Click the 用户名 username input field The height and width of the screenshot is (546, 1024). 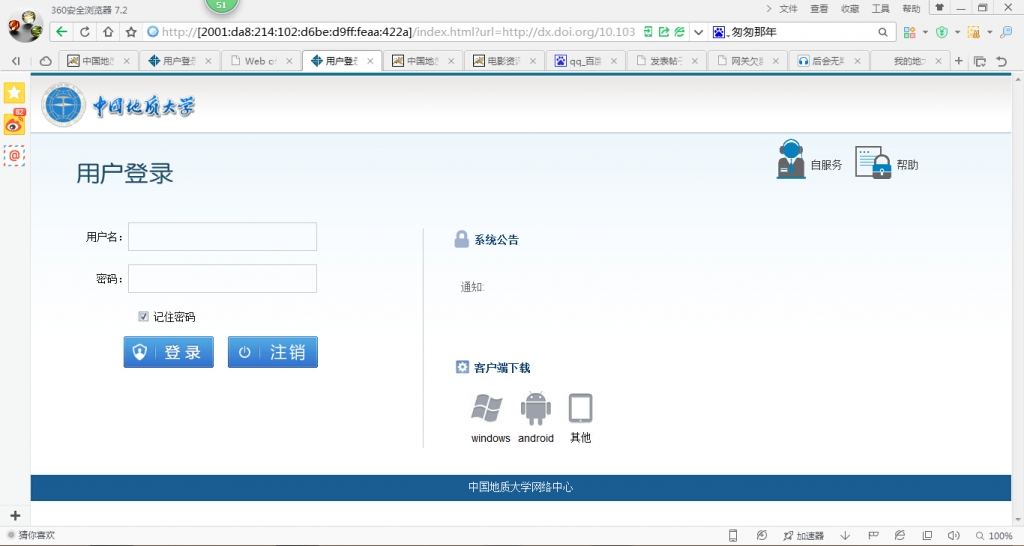point(222,237)
